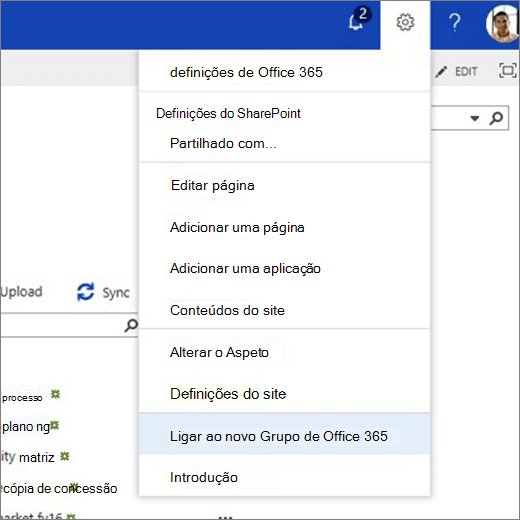The height and width of the screenshot is (520, 520).
Task: Open the help question mark icon
Action: pos(454,23)
